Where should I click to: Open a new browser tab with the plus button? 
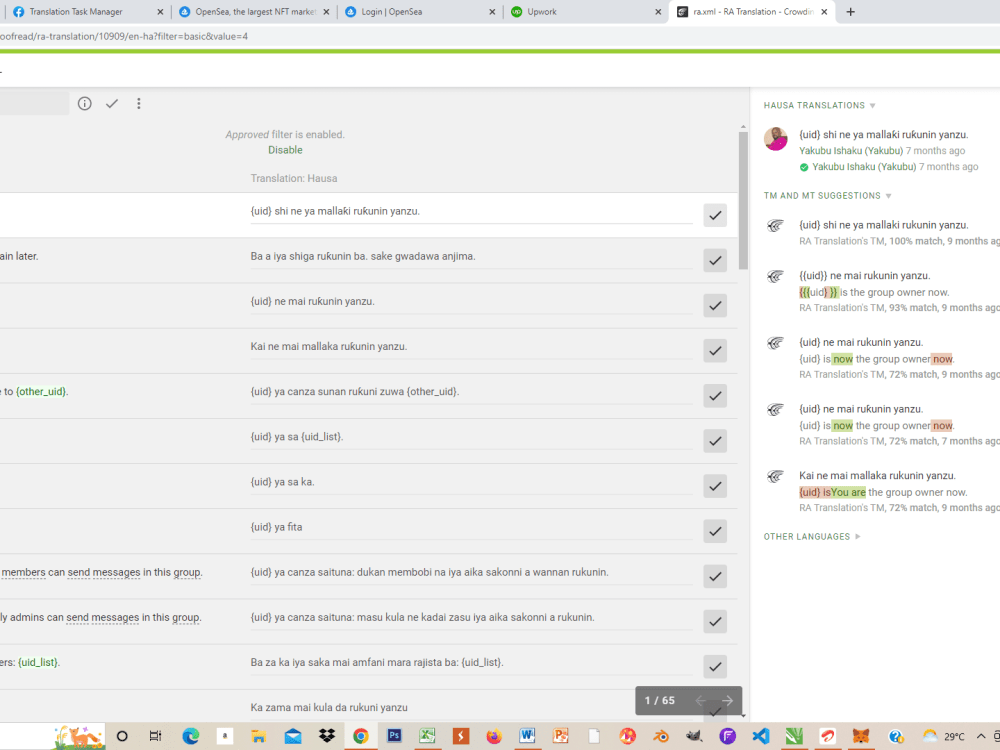coord(850,11)
